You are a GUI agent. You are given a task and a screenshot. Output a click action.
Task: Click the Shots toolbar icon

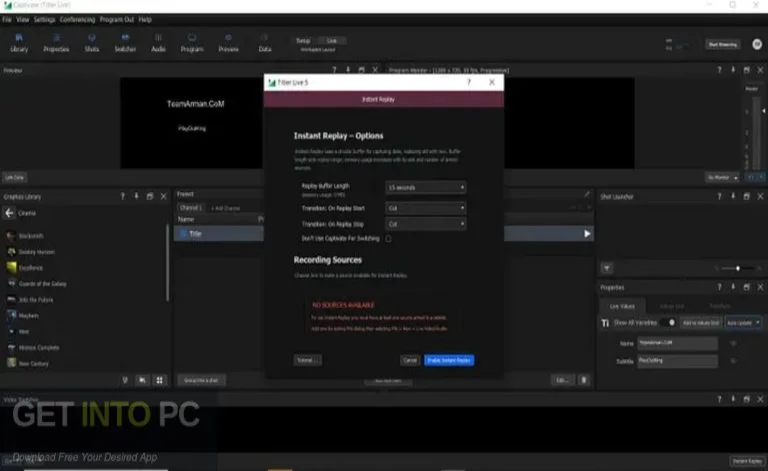pos(92,43)
